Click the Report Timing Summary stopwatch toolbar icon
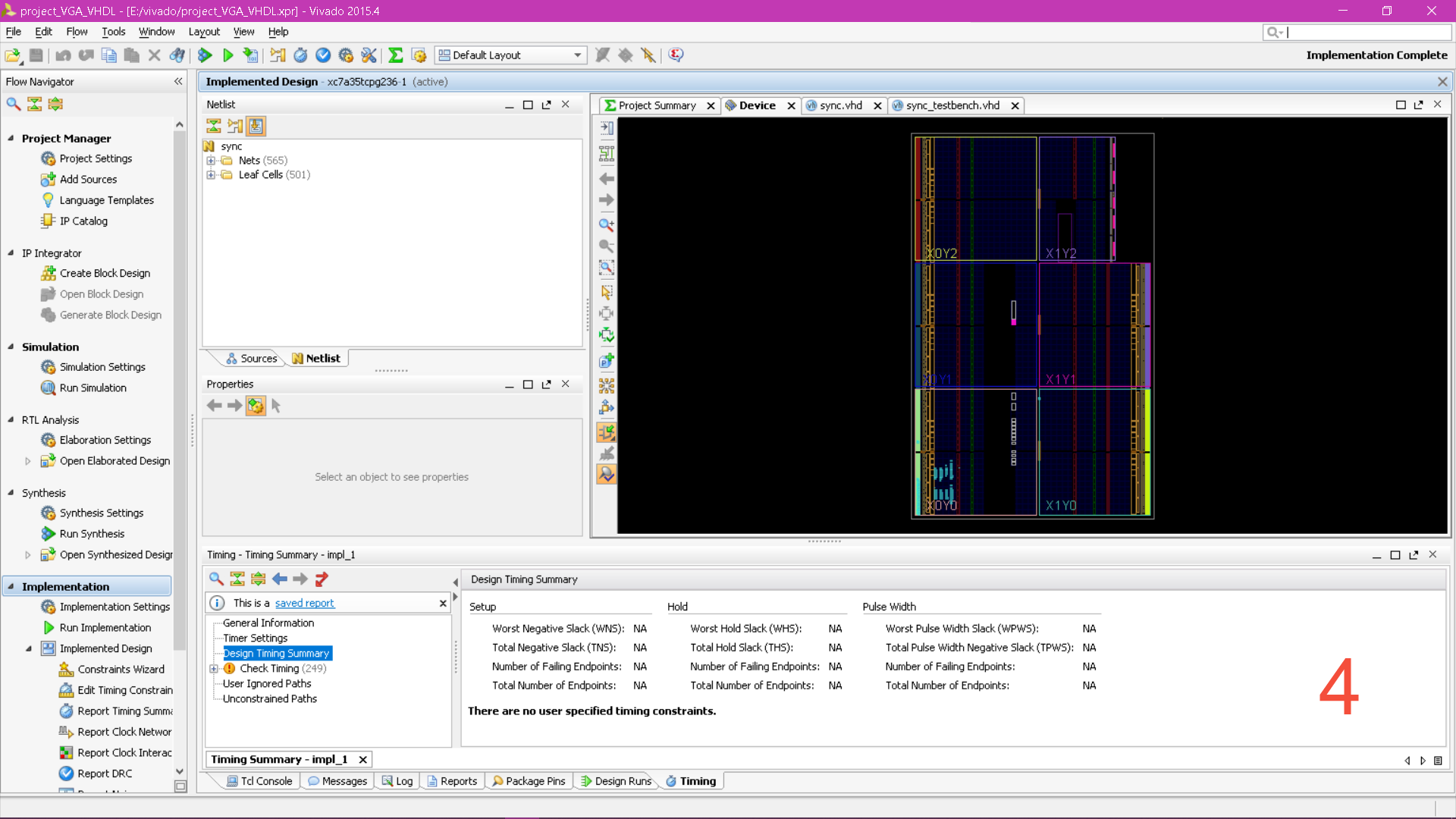Screen dimensions: 1456x819 300,55
